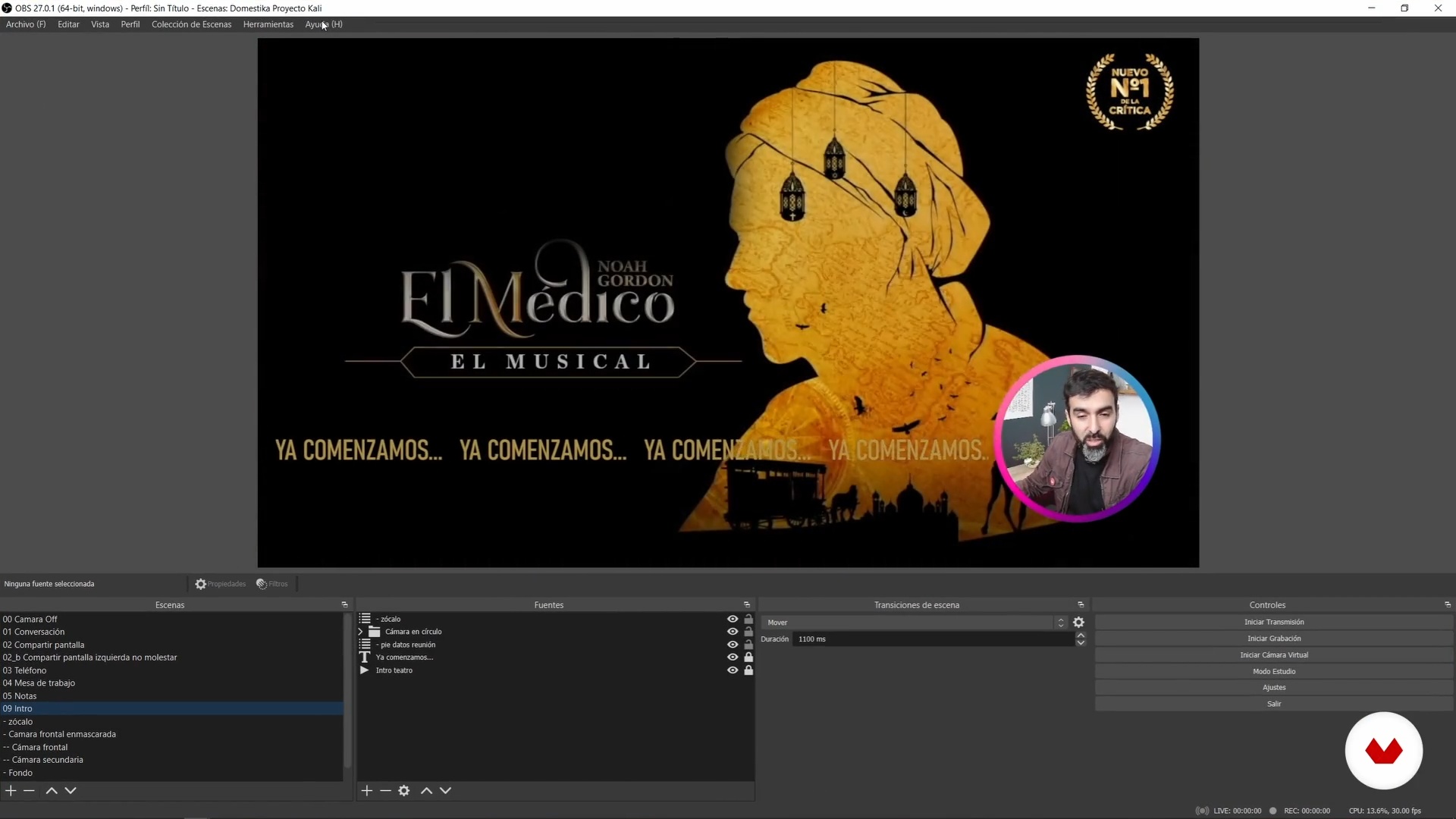Screen dimensions: 1456x819
Task: Click the media play icon of Intro teatro
Action: pos(365,670)
